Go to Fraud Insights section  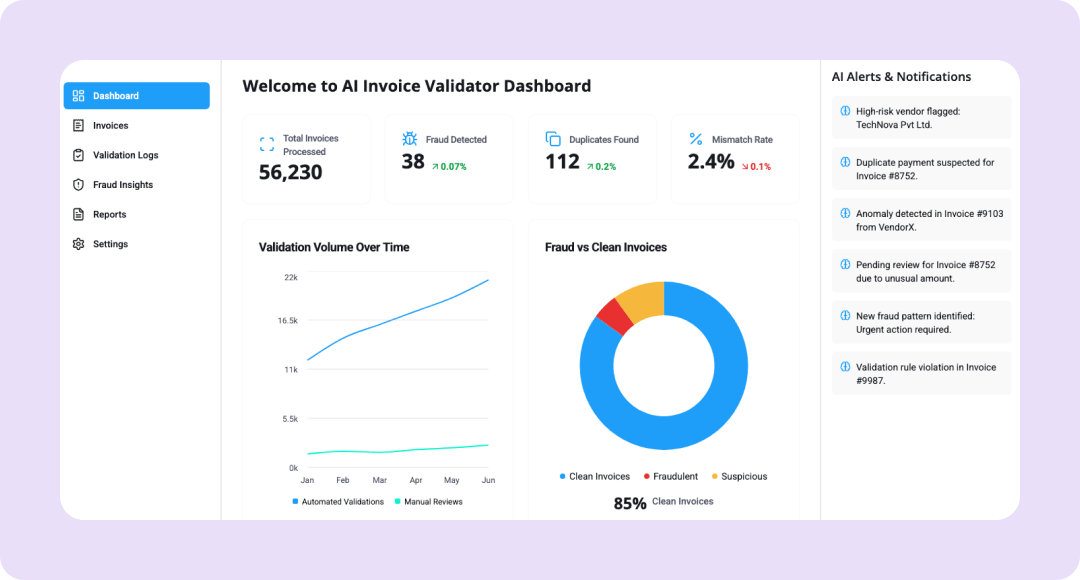click(122, 185)
